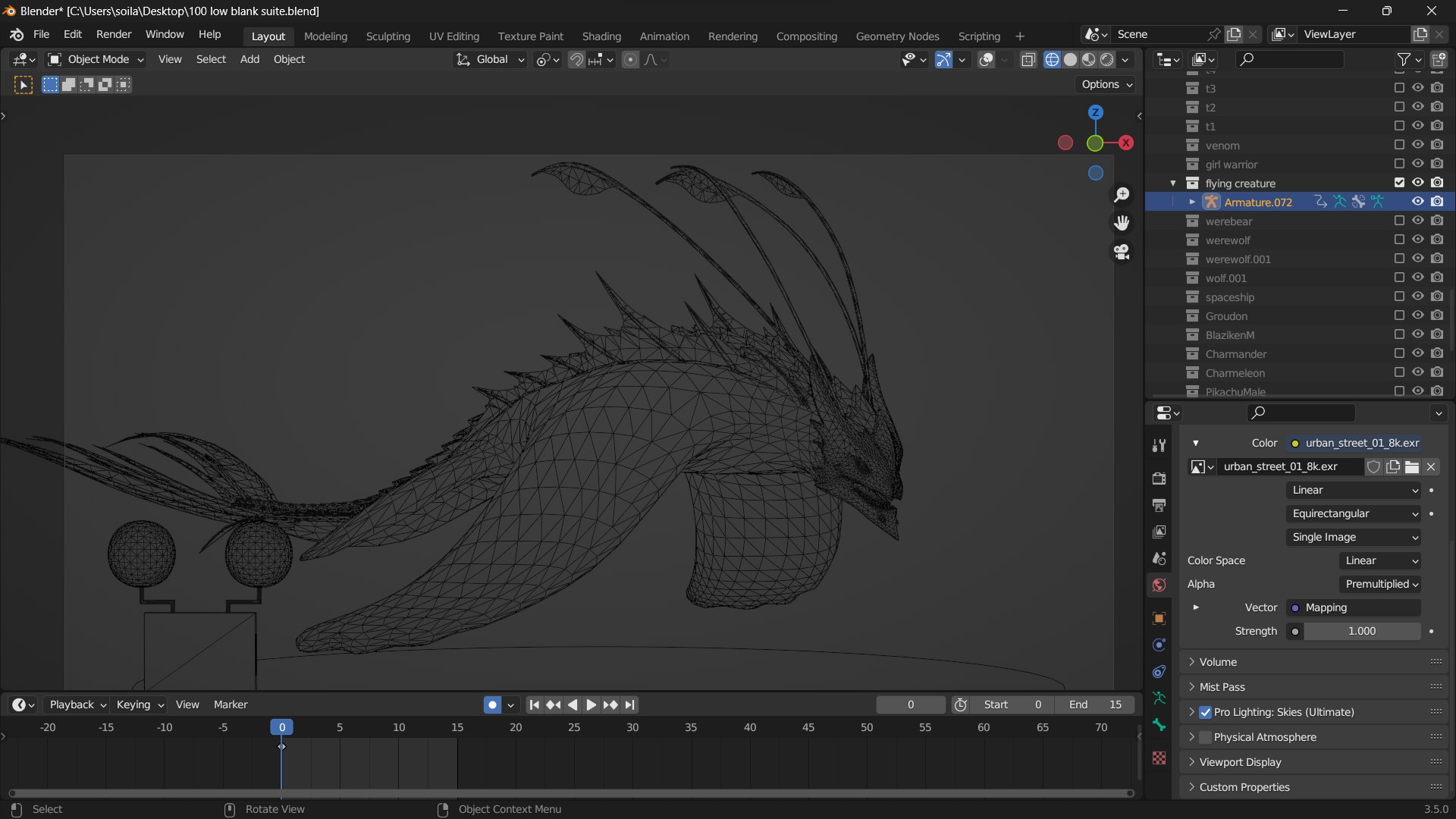
Task: Open image file browser folder icon
Action: tap(1412, 467)
